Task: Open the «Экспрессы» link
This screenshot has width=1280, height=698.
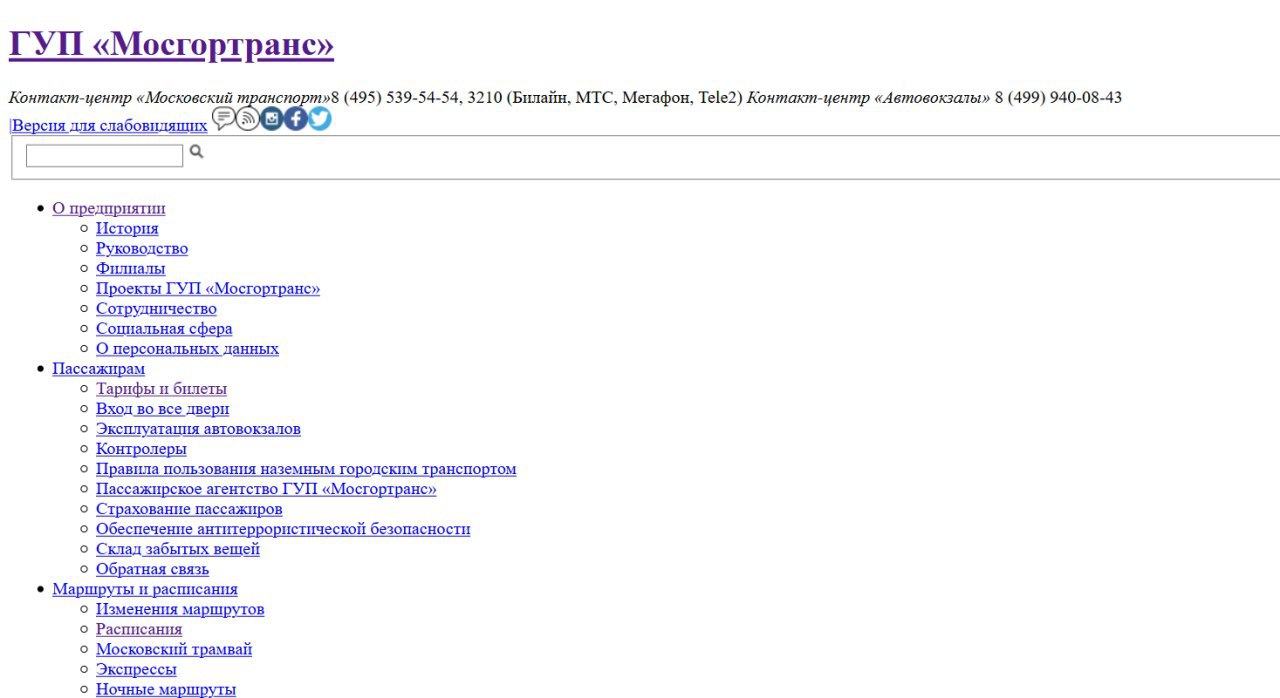Action: point(136,668)
